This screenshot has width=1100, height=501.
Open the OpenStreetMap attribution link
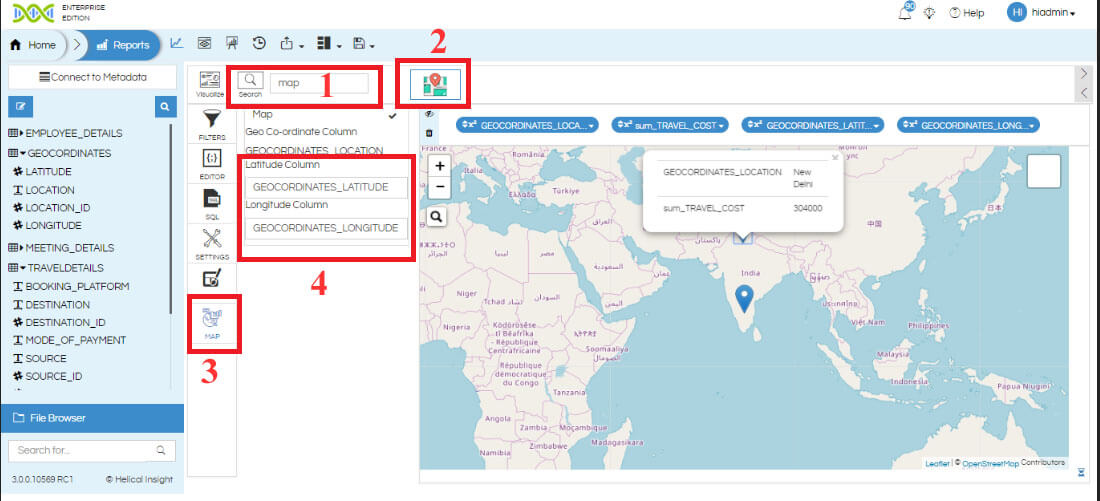[990, 463]
